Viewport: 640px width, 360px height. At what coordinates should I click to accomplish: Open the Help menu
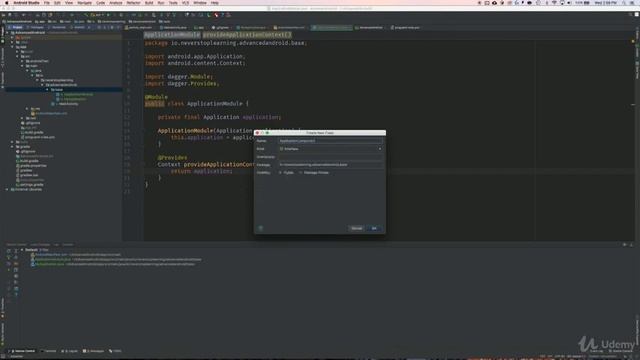point(214,3)
